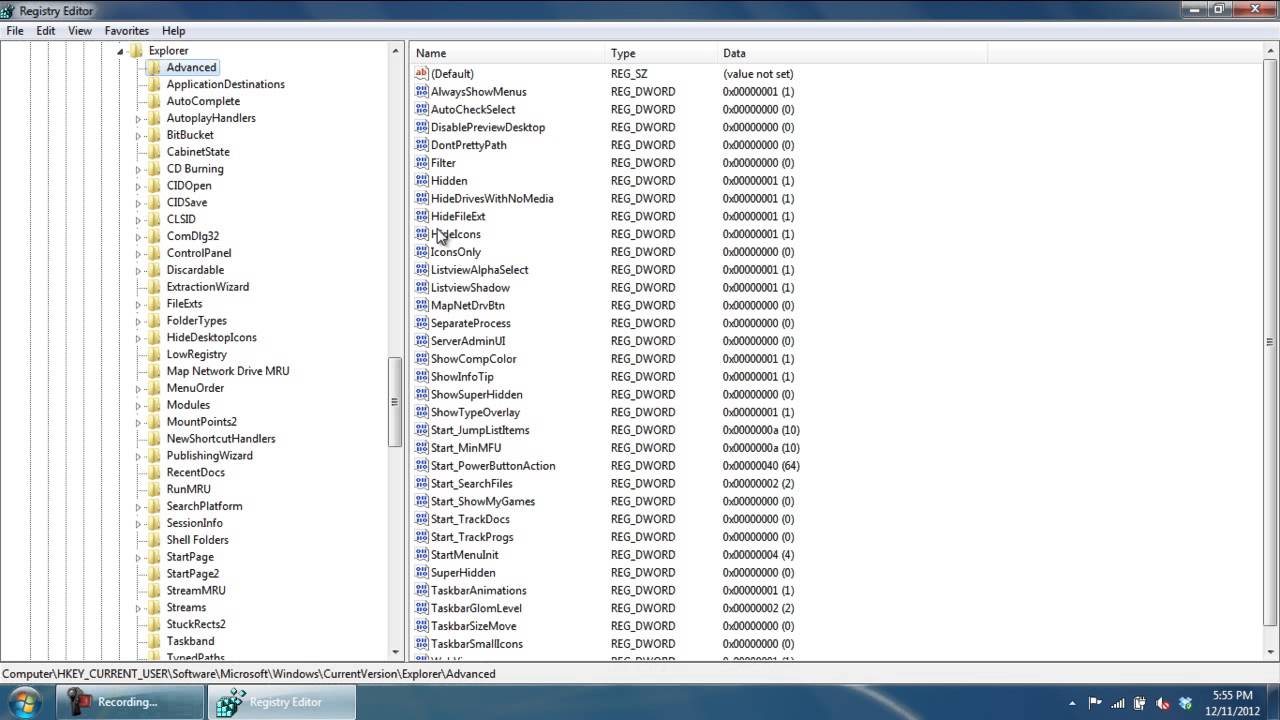1280x720 pixels.
Task: Select the icon next to SuperHidden value
Action: (422, 572)
